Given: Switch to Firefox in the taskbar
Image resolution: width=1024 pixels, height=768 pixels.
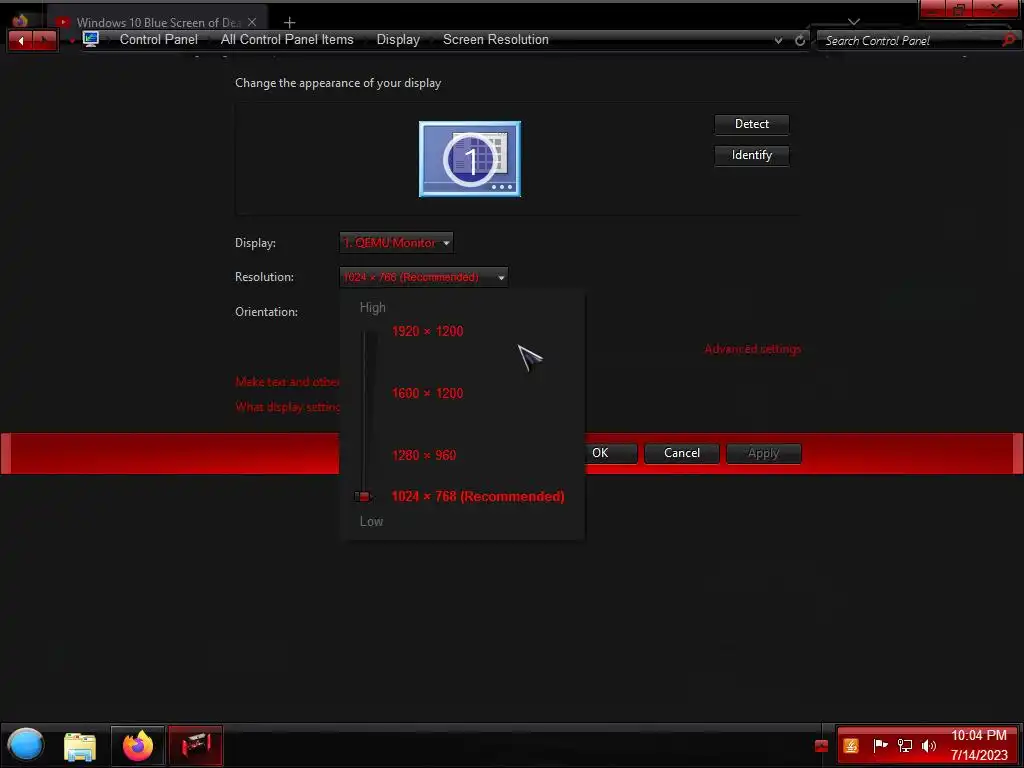Looking at the screenshot, I should click(x=137, y=746).
